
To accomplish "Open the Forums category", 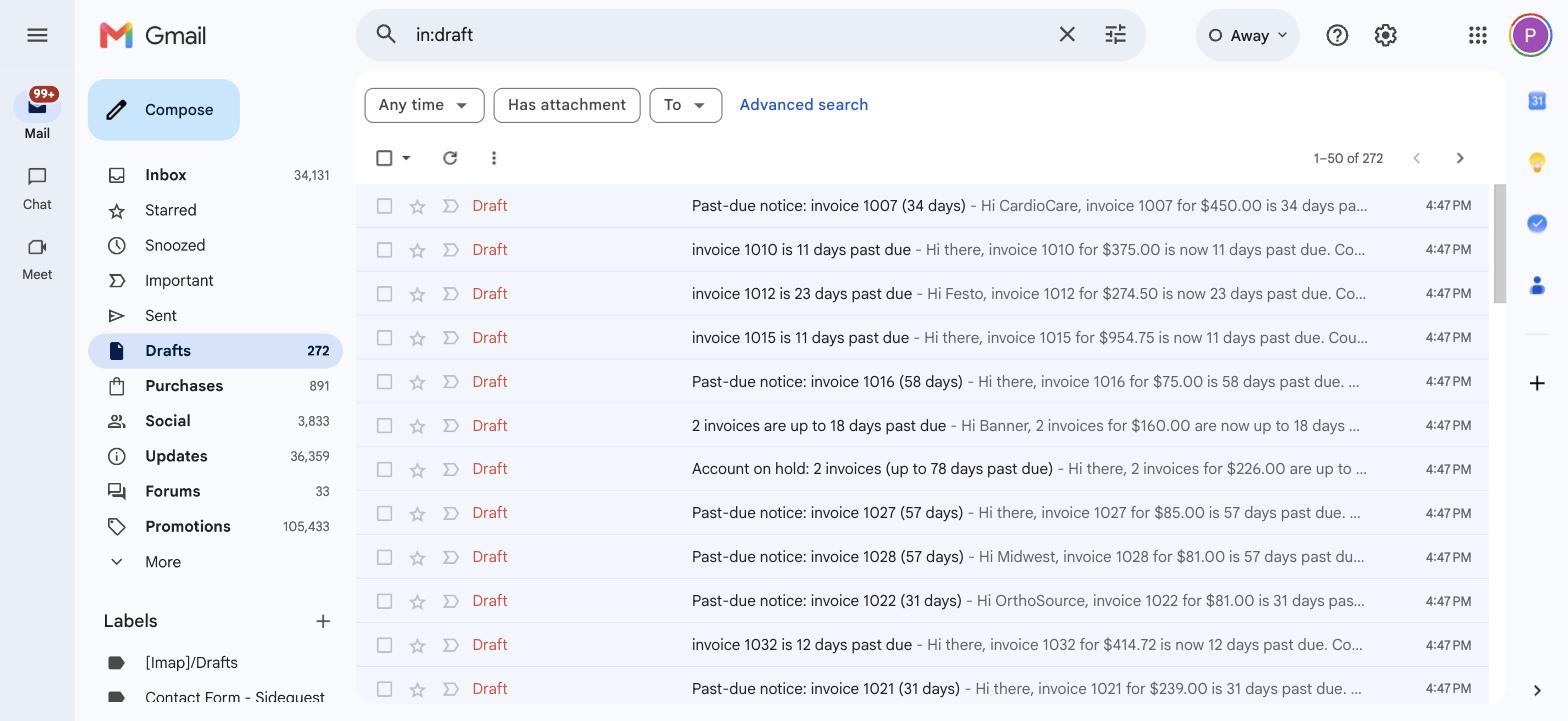I will click(x=215, y=491).
